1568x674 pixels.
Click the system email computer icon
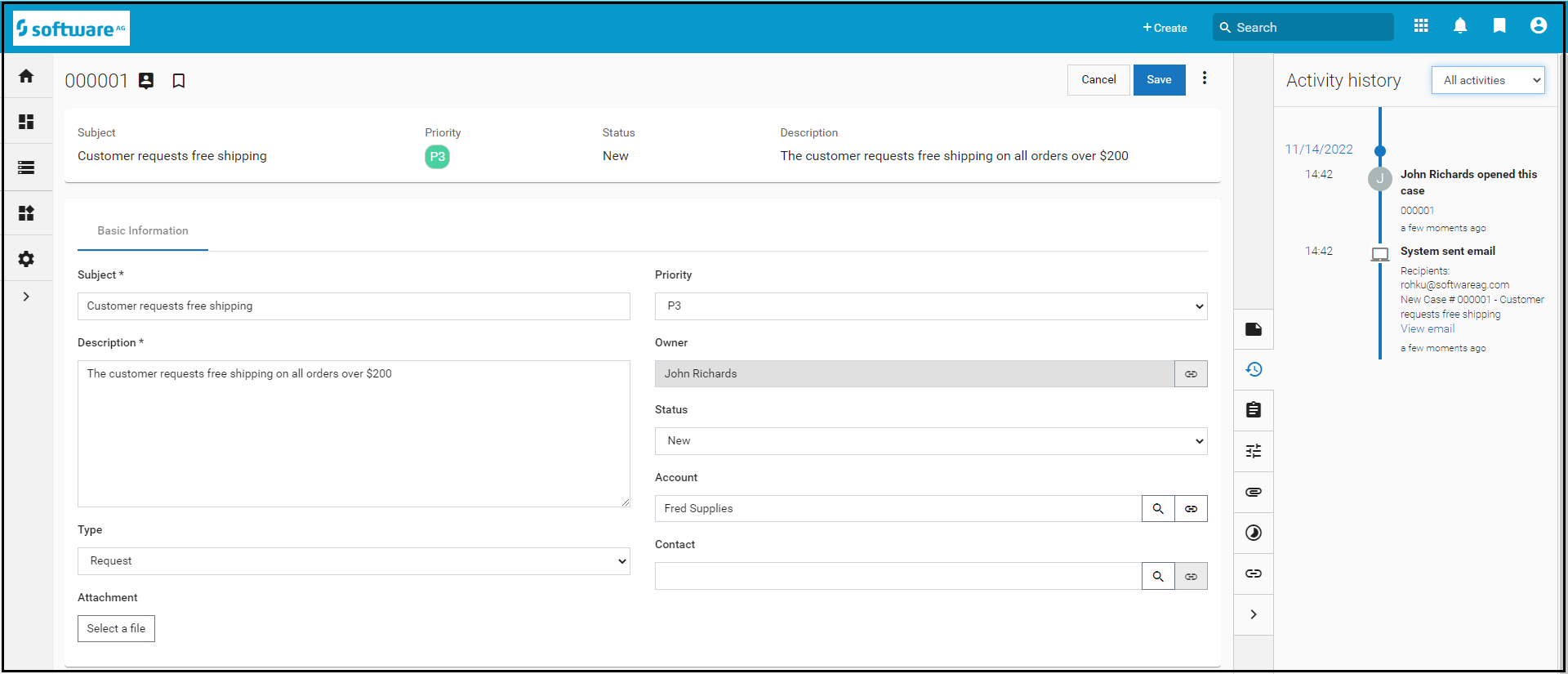click(1380, 254)
